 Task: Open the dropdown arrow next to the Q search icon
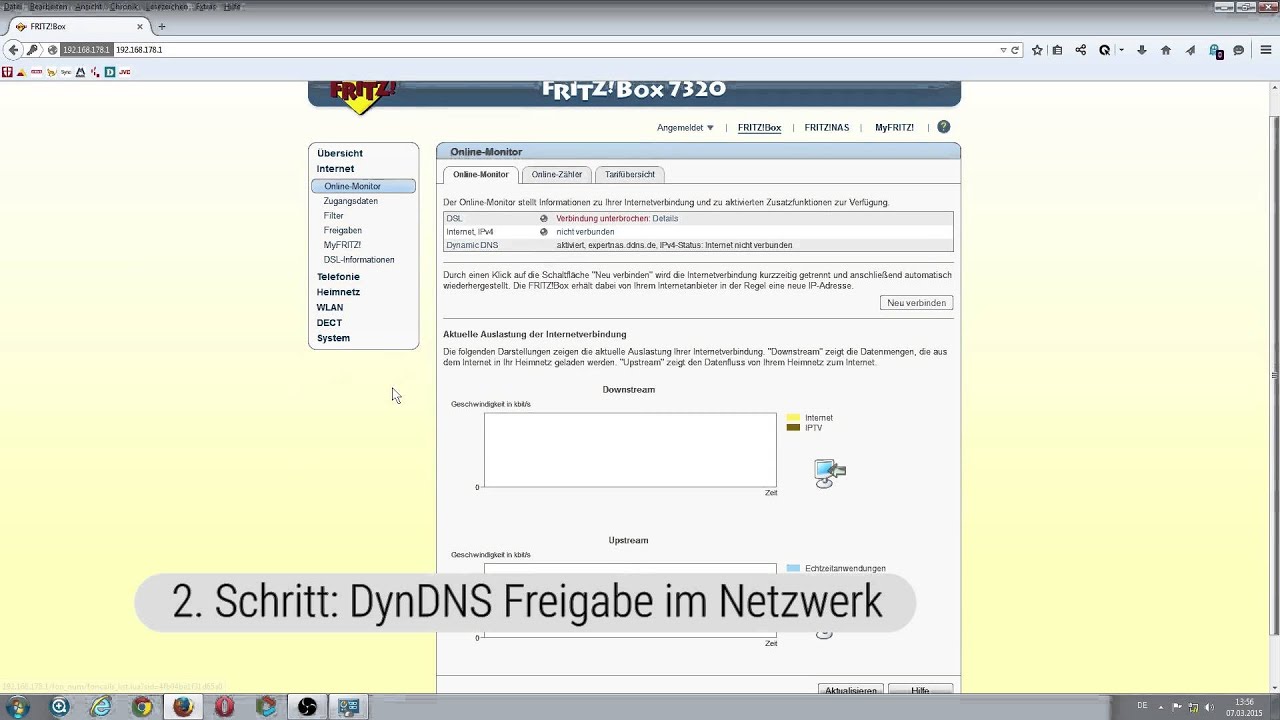[1121, 50]
